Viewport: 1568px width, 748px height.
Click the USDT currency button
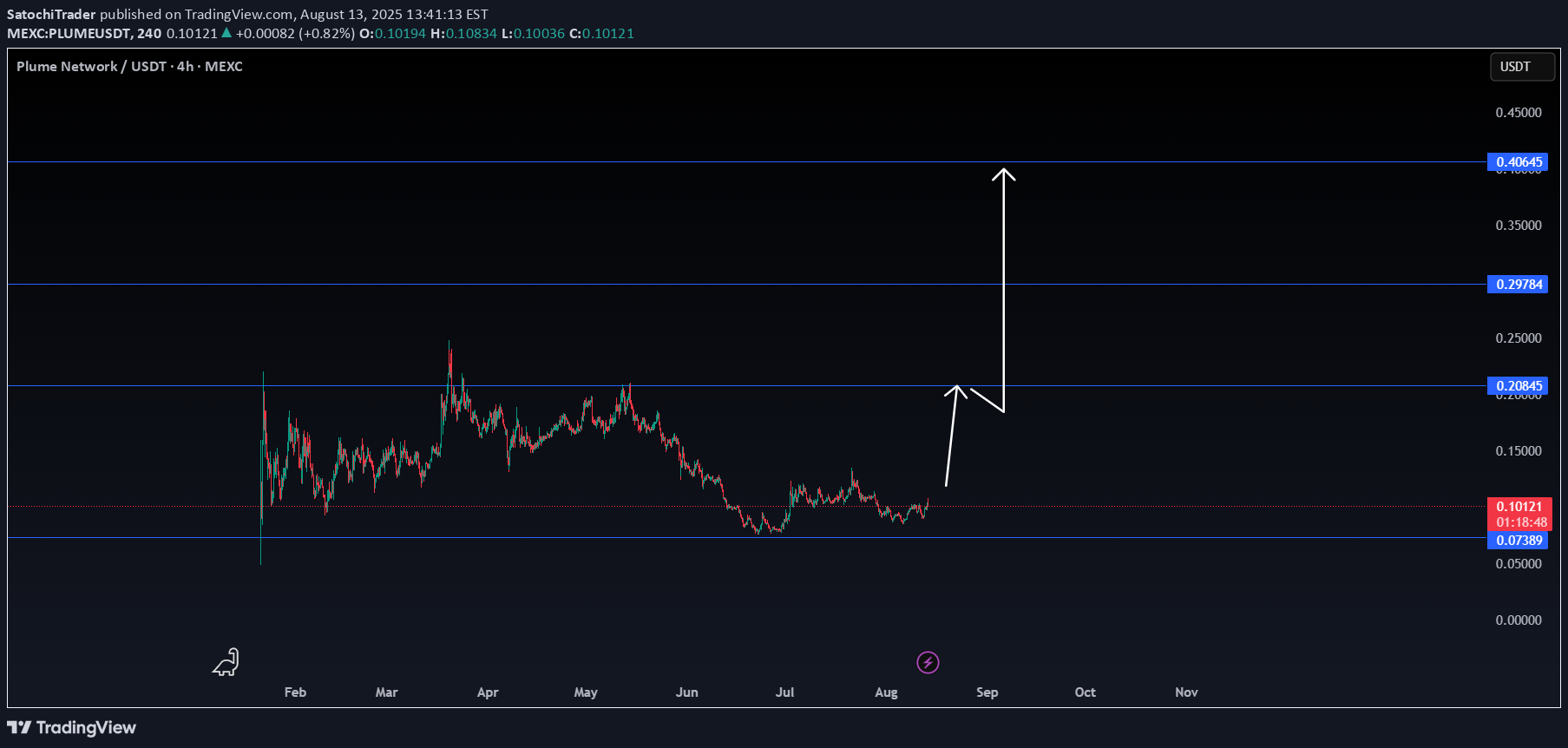[1522, 67]
